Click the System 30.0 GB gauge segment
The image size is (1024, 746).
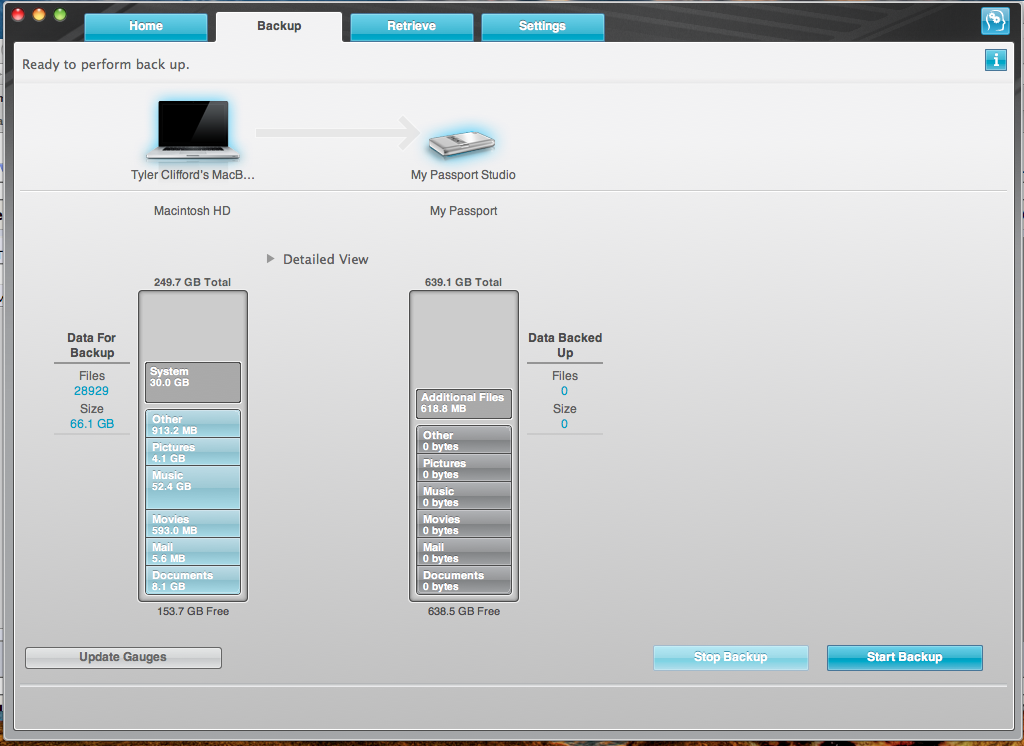pyautogui.click(x=193, y=382)
